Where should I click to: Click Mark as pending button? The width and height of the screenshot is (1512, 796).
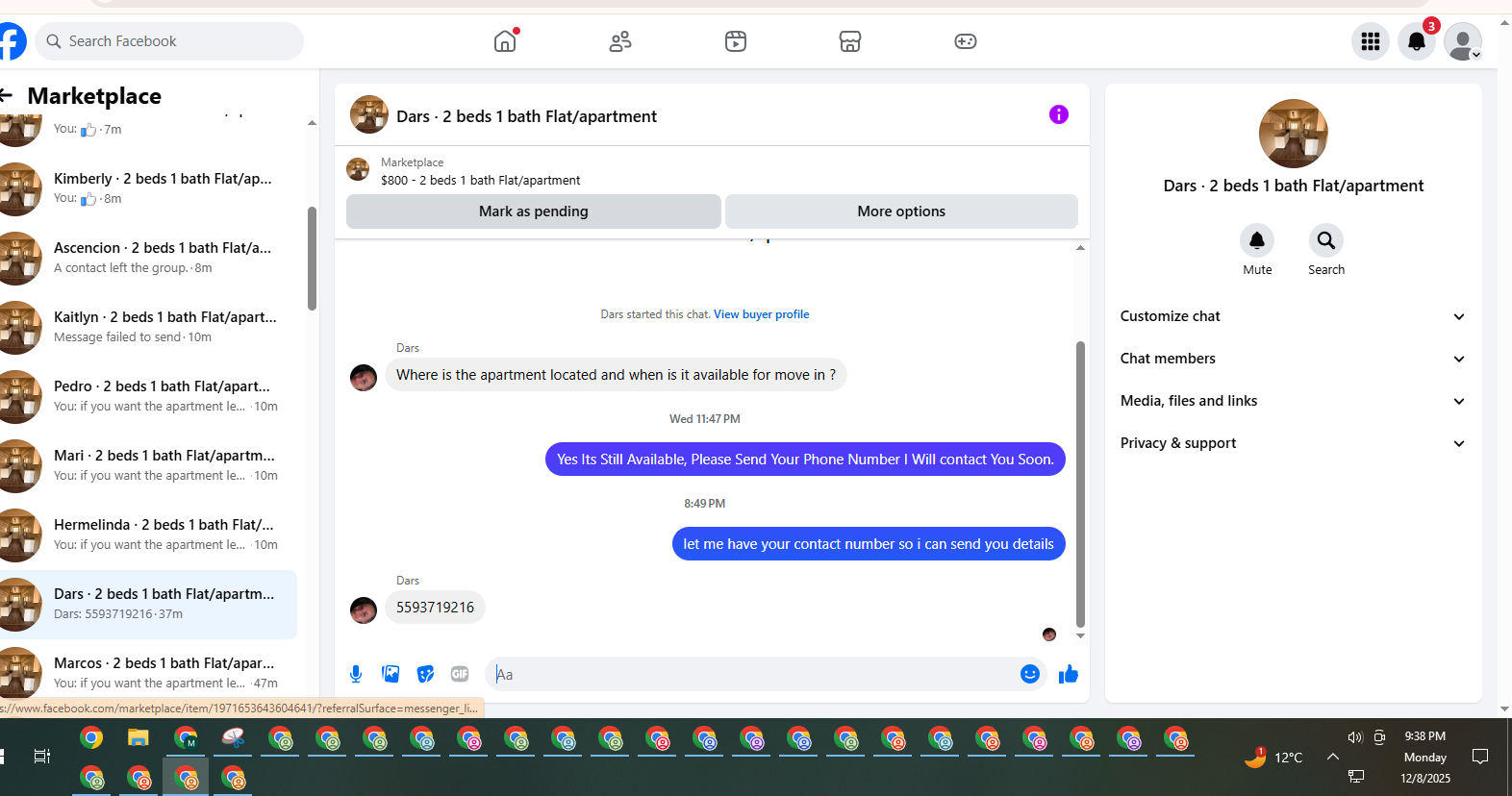click(534, 211)
